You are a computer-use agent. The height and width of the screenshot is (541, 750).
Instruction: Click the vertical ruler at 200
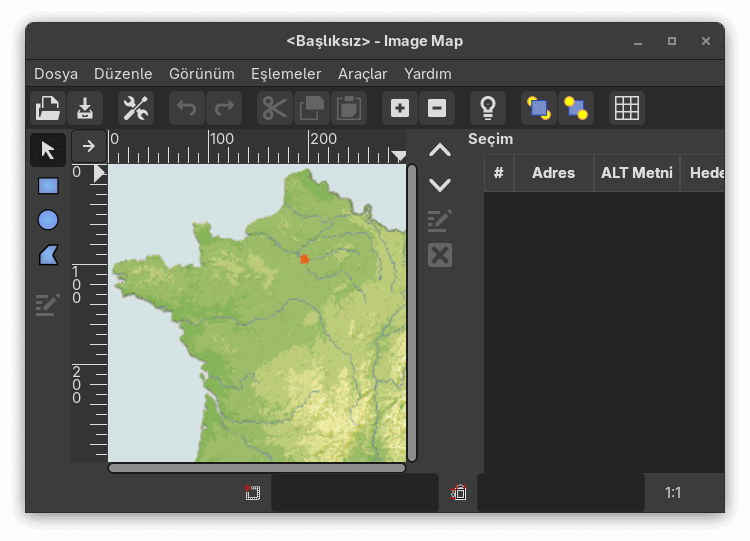(x=89, y=364)
